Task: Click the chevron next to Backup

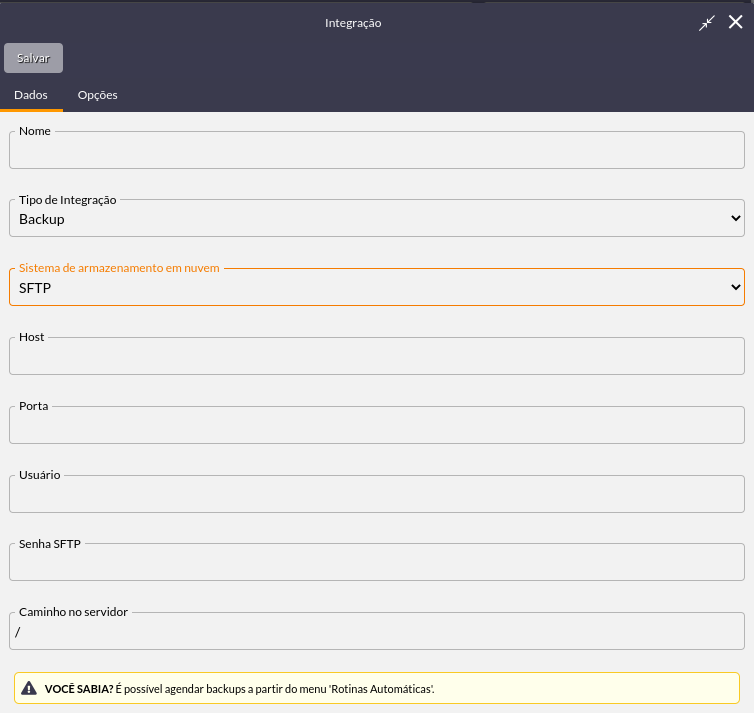Action: pos(735,218)
